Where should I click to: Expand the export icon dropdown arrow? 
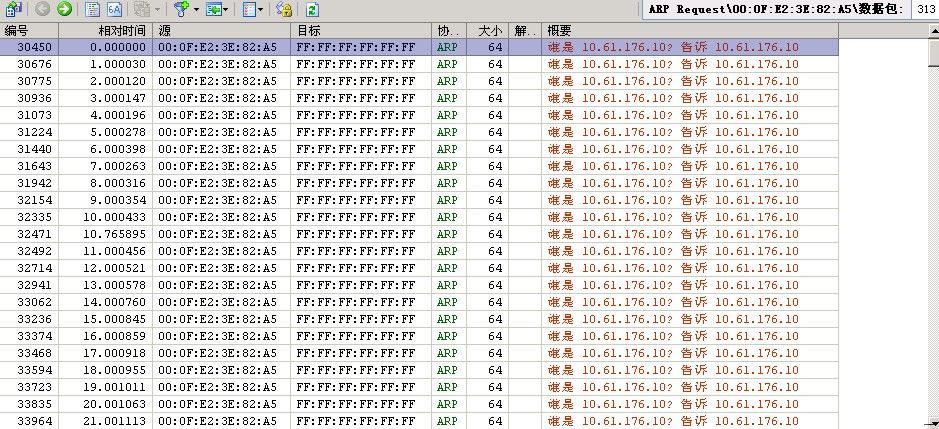click(x=225, y=10)
